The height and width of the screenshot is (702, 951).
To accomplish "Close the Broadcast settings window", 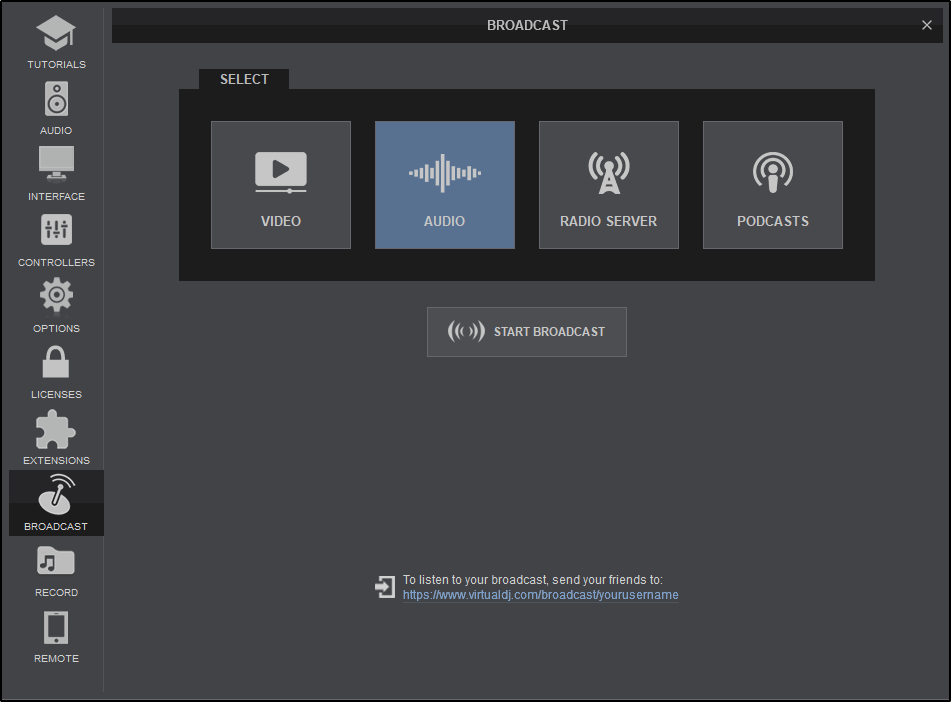I will tap(926, 26).
